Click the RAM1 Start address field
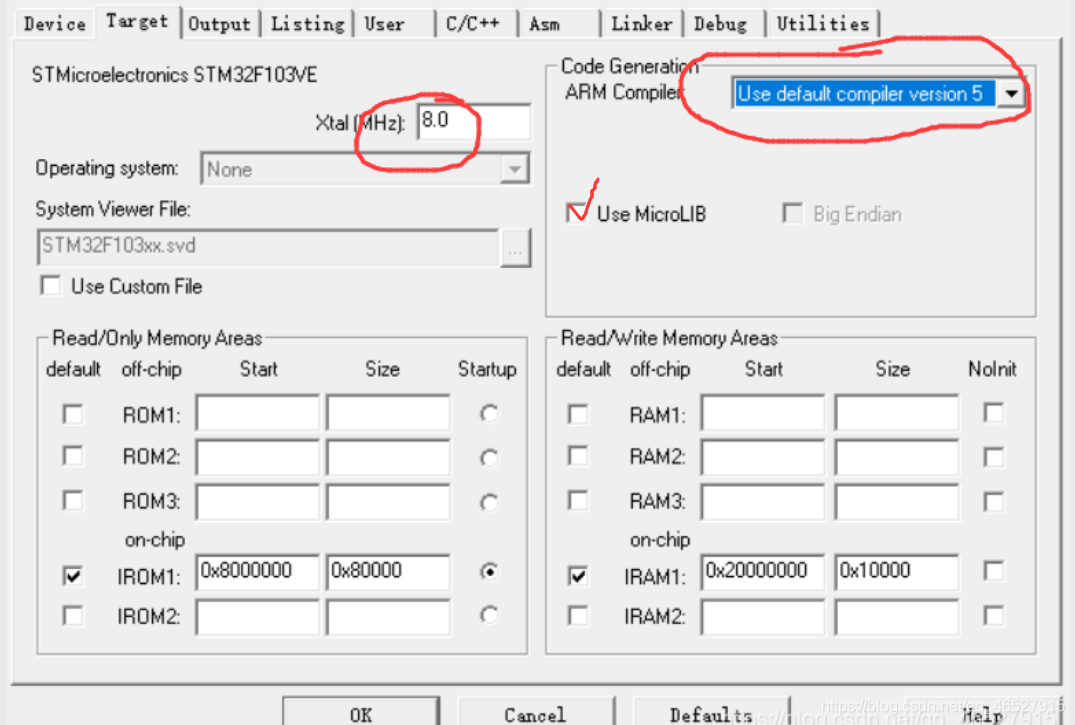Image resolution: width=1075 pixels, height=725 pixels. coord(762,413)
